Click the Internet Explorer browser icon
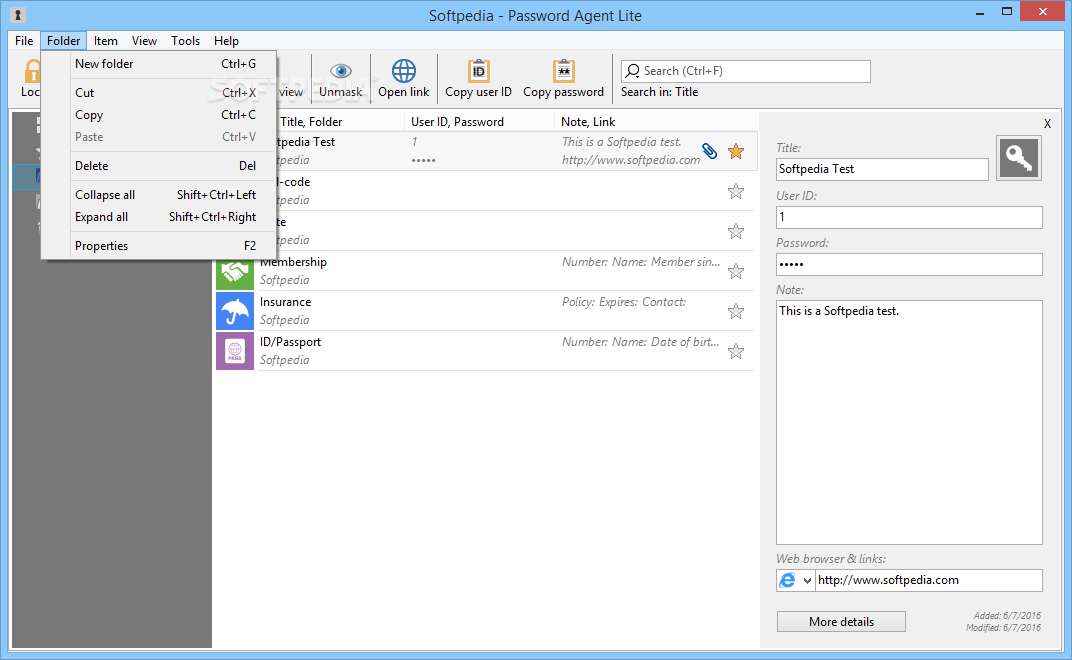This screenshot has height=660, width=1072. (x=788, y=580)
